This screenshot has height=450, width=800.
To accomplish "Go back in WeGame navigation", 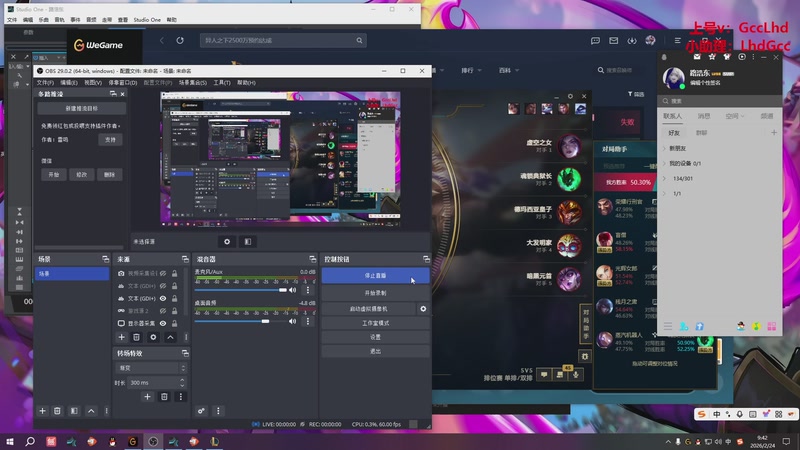I will 162,40.
